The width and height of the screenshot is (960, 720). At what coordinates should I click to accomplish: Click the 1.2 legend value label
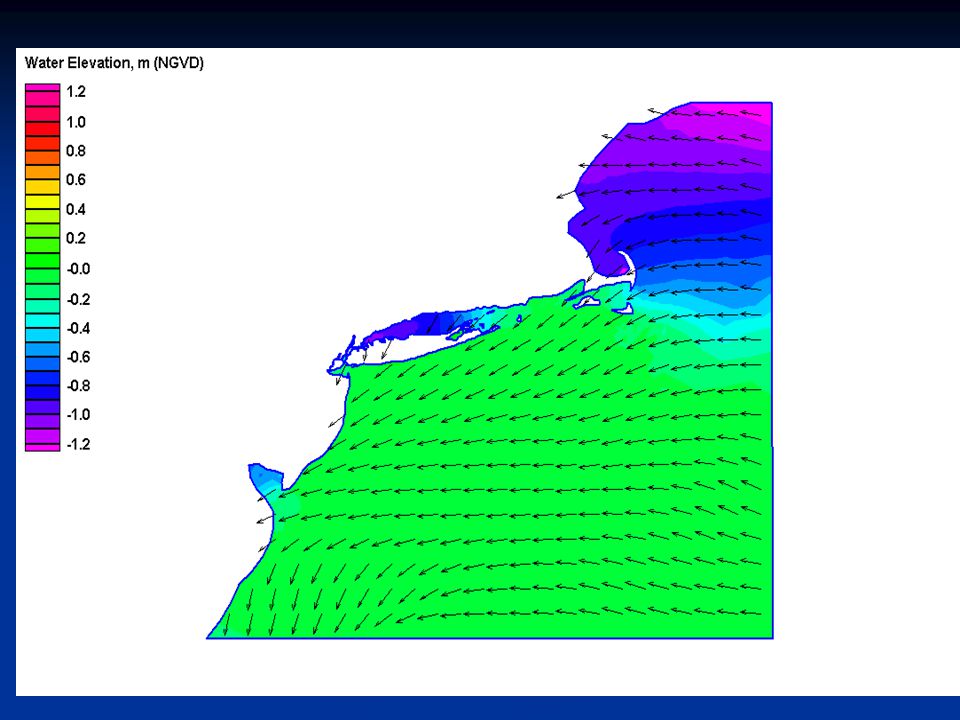pos(76,92)
